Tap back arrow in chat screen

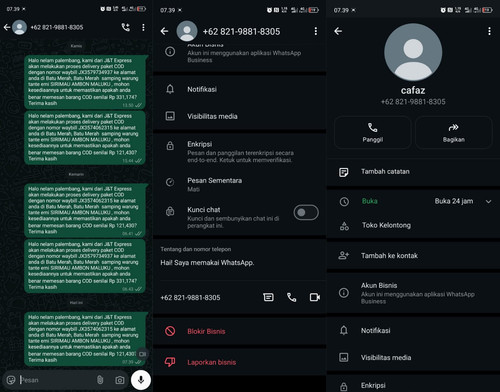7,27
